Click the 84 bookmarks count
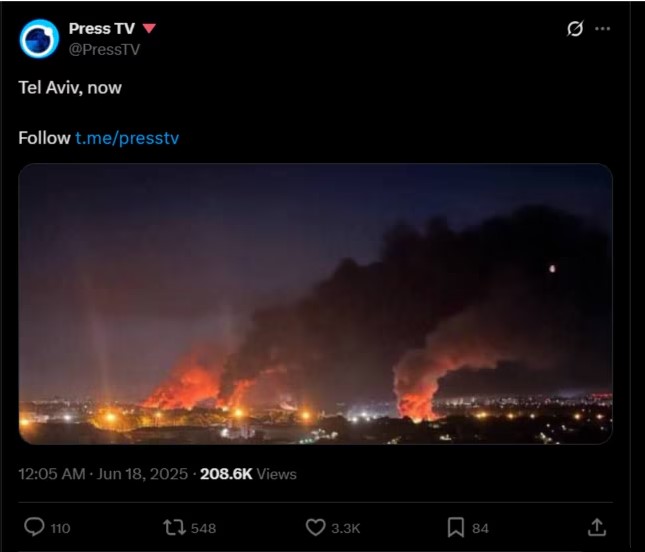 point(480,528)
